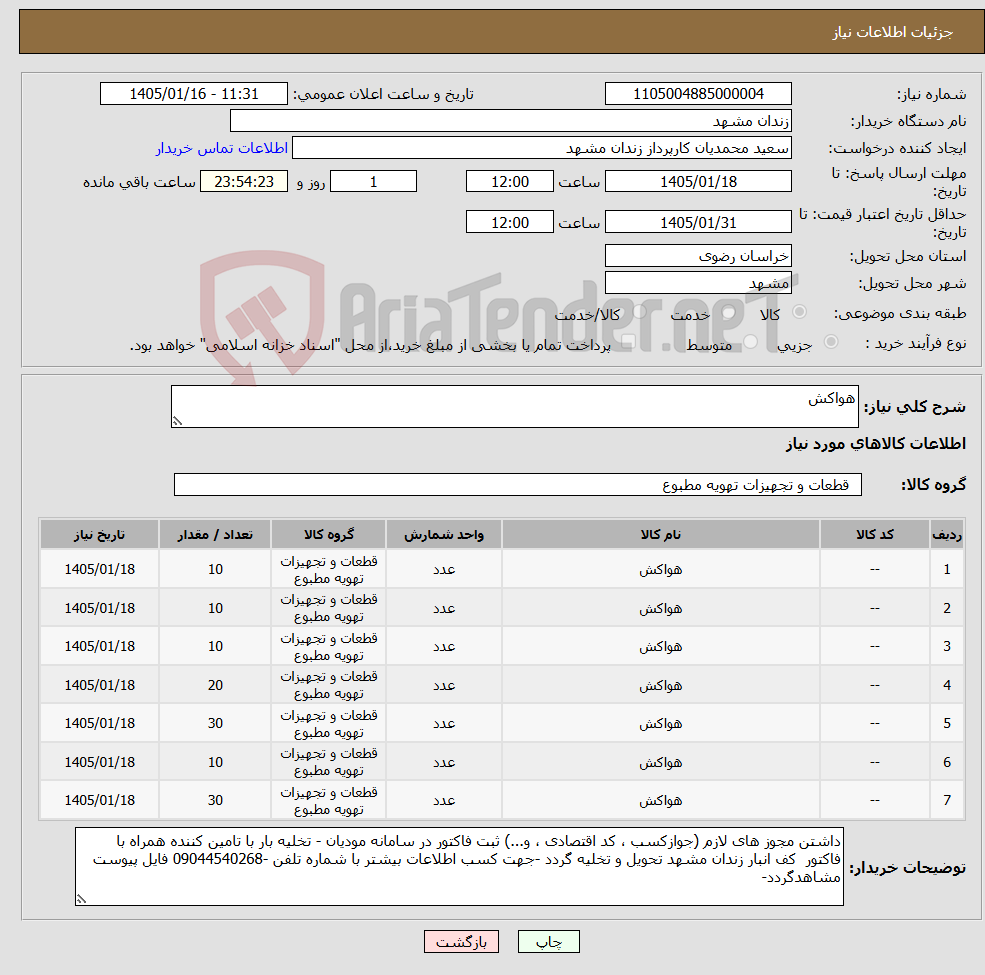Click the section heading اطلاعات کالاهای مورد نیاز

click(875, 444)
